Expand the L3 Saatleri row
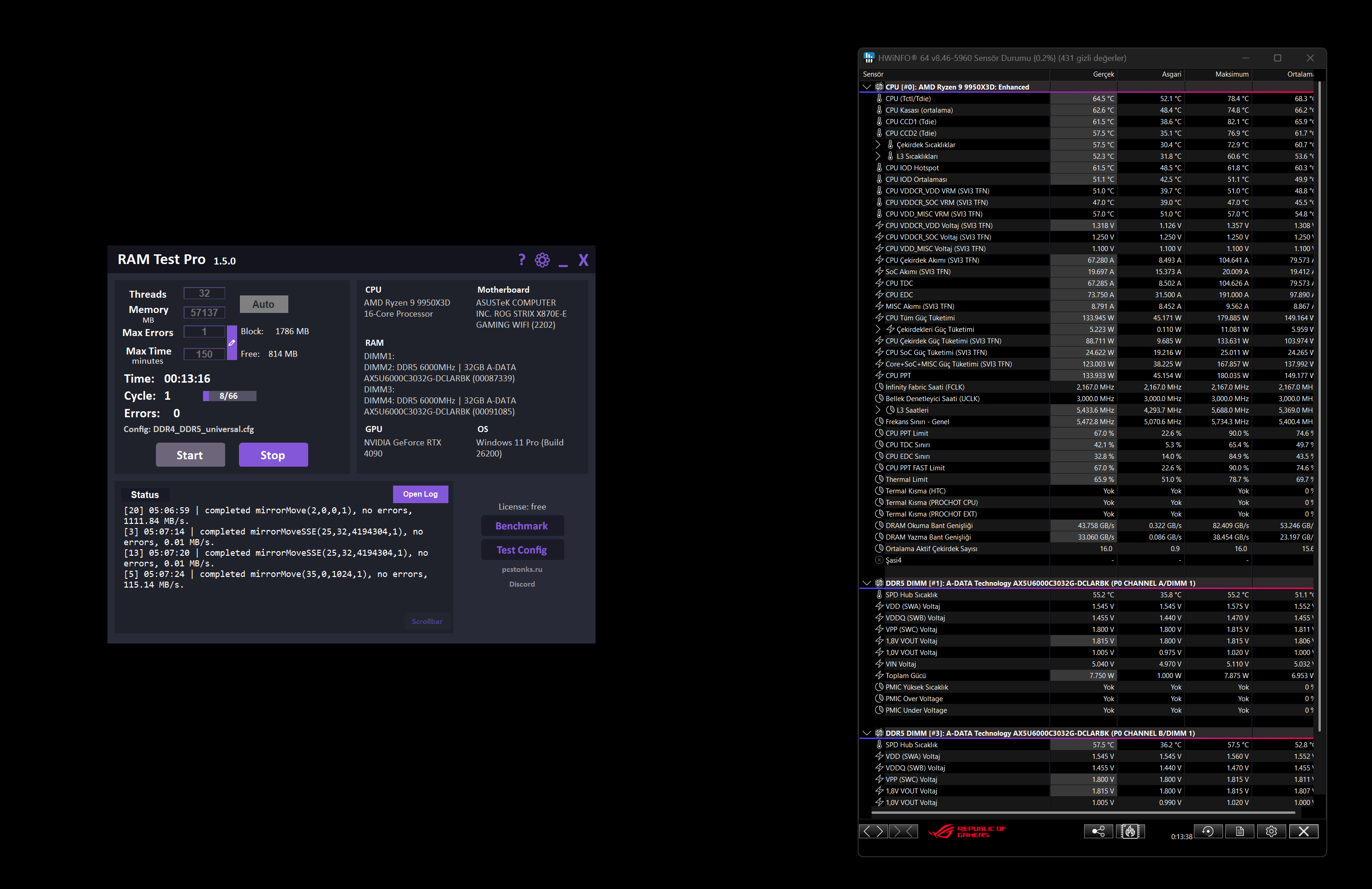Viewport: 1372px width, 889px height. (x=878, y=410)
